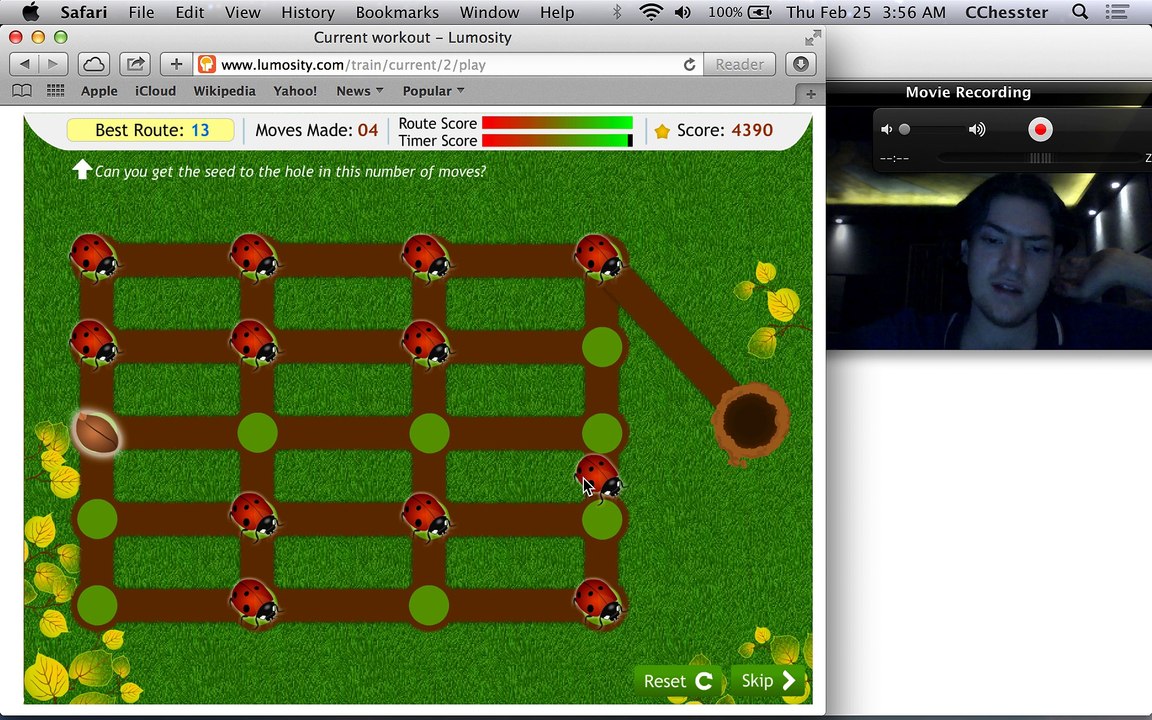Click the white up arrow hint icon
The width and height of the screenshot is (1152, 720).
click(82, 169)
